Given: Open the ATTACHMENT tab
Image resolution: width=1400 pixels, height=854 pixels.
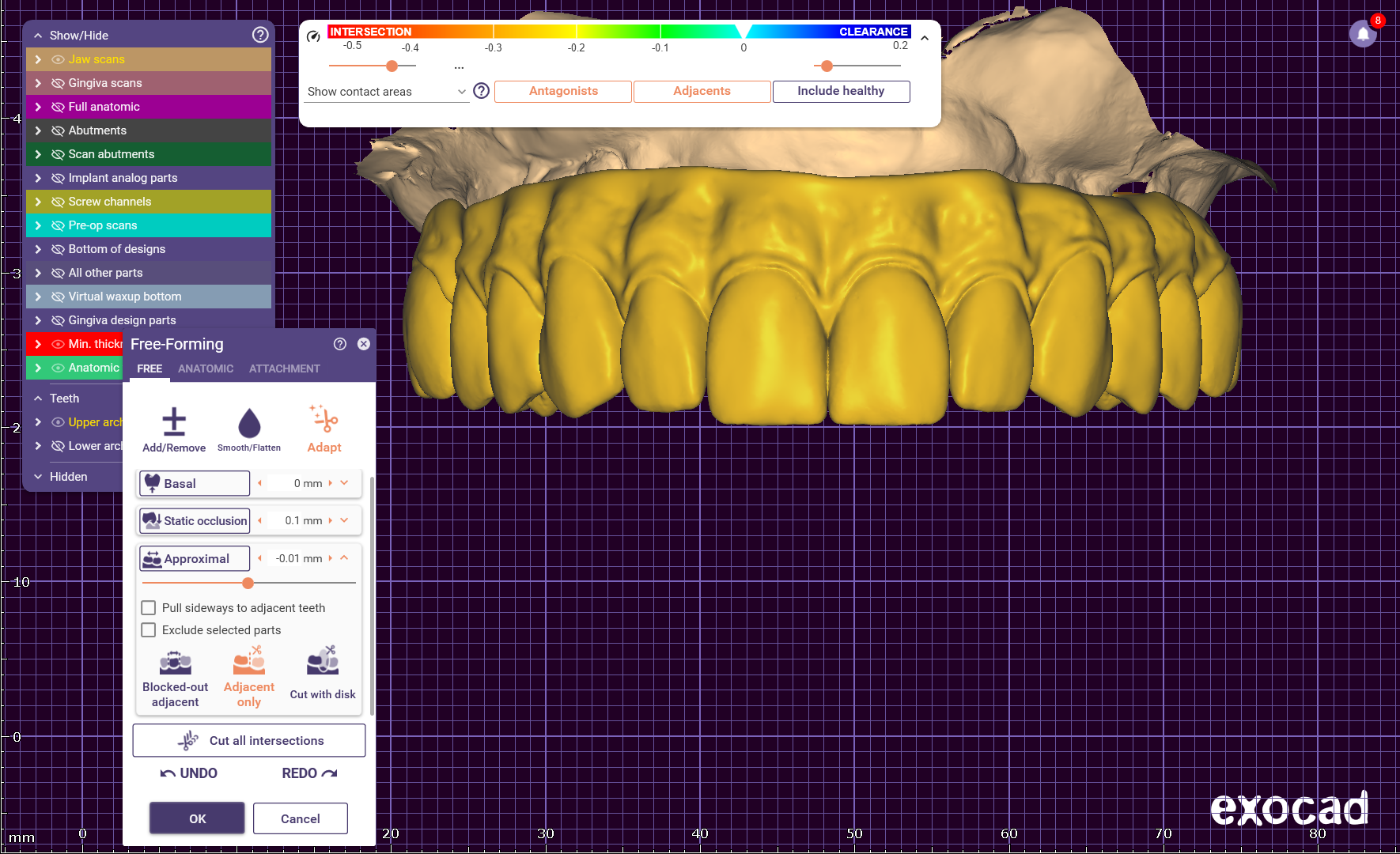Looking at the screenshot, I should tap(284, 368).
